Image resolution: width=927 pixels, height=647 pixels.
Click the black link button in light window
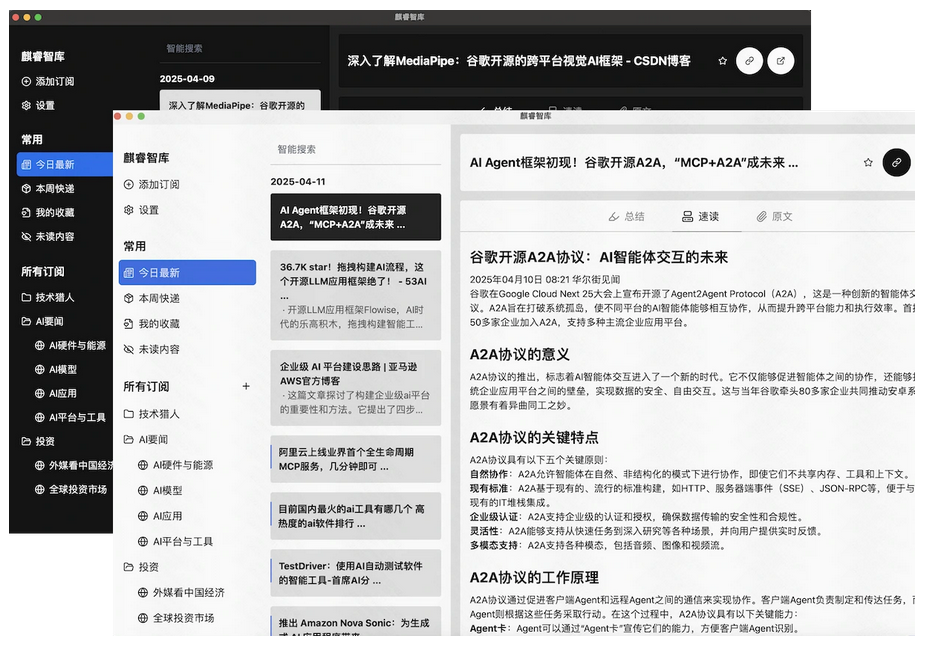[896, 162]
